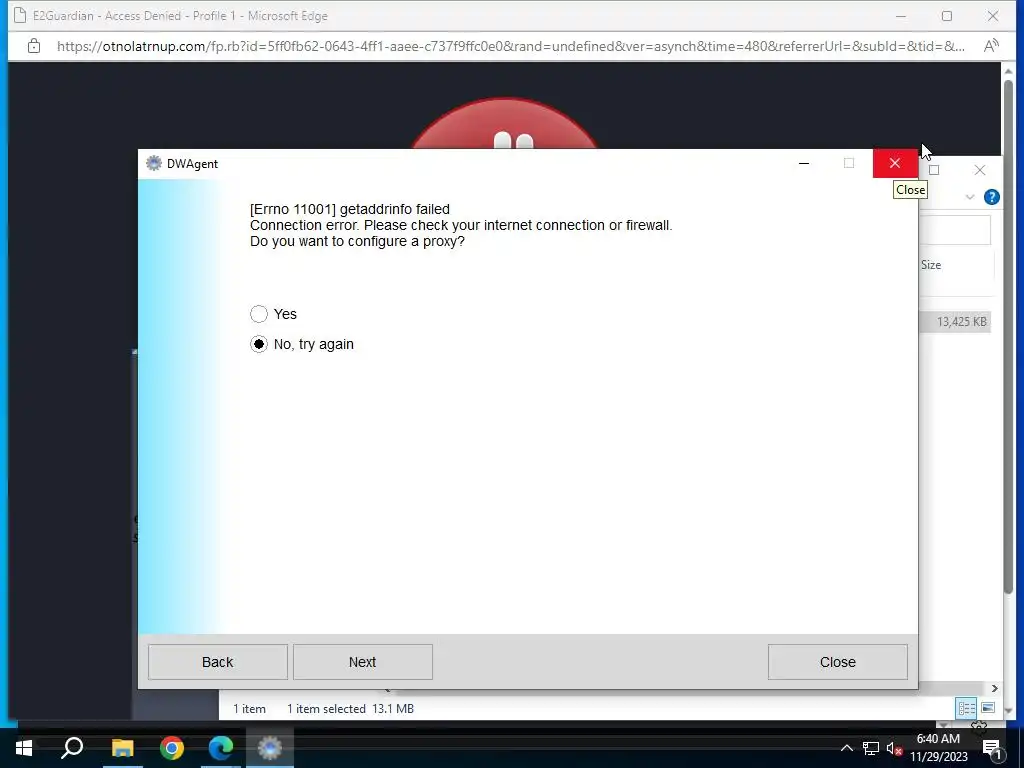Open Google Chrome from the taskbar

[x=172, y=748]
